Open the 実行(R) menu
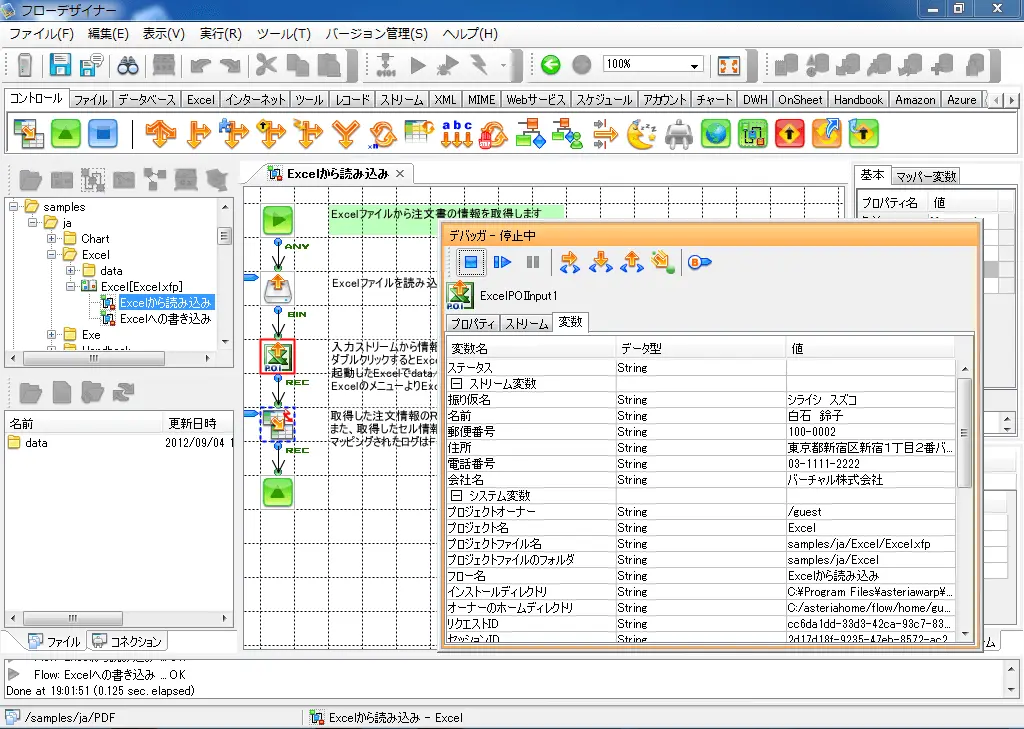This screenshot has height=729, width=1024. [221, 33]
